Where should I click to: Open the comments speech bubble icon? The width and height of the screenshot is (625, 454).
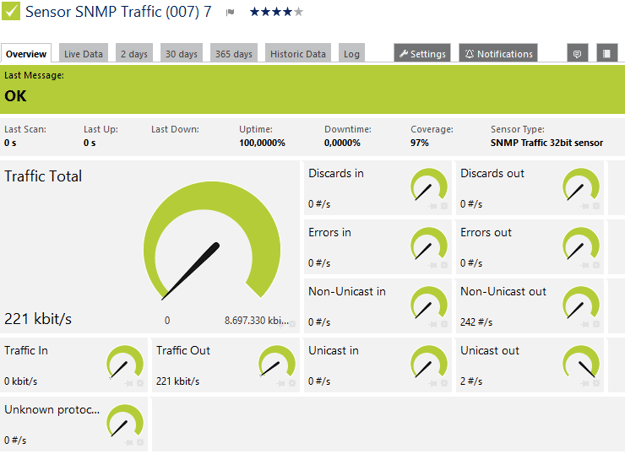pyautogui.click(x=577, y=53)
